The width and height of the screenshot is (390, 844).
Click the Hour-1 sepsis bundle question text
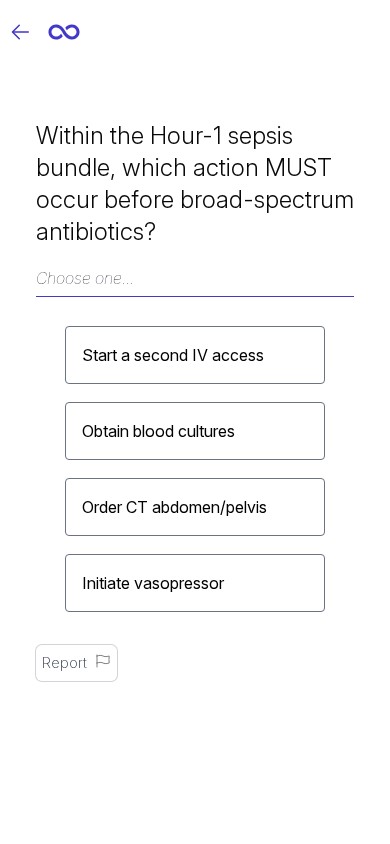pos(195,184)
